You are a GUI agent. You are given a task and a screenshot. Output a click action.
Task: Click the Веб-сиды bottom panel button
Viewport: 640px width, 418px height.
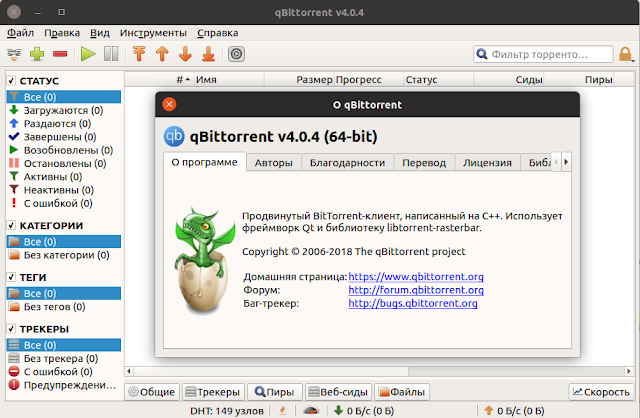[338, 392]
